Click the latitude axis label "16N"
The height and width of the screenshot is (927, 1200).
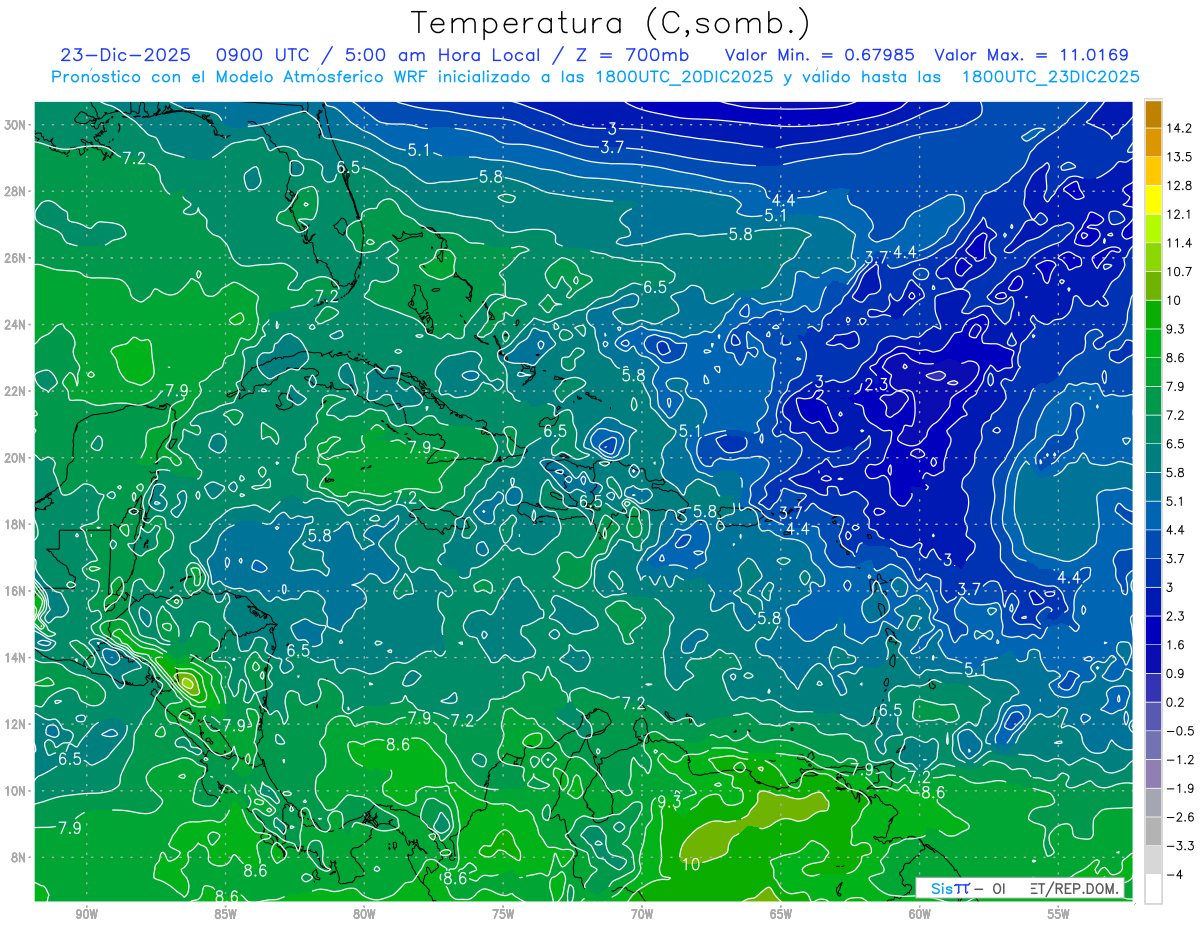(17, 591)
